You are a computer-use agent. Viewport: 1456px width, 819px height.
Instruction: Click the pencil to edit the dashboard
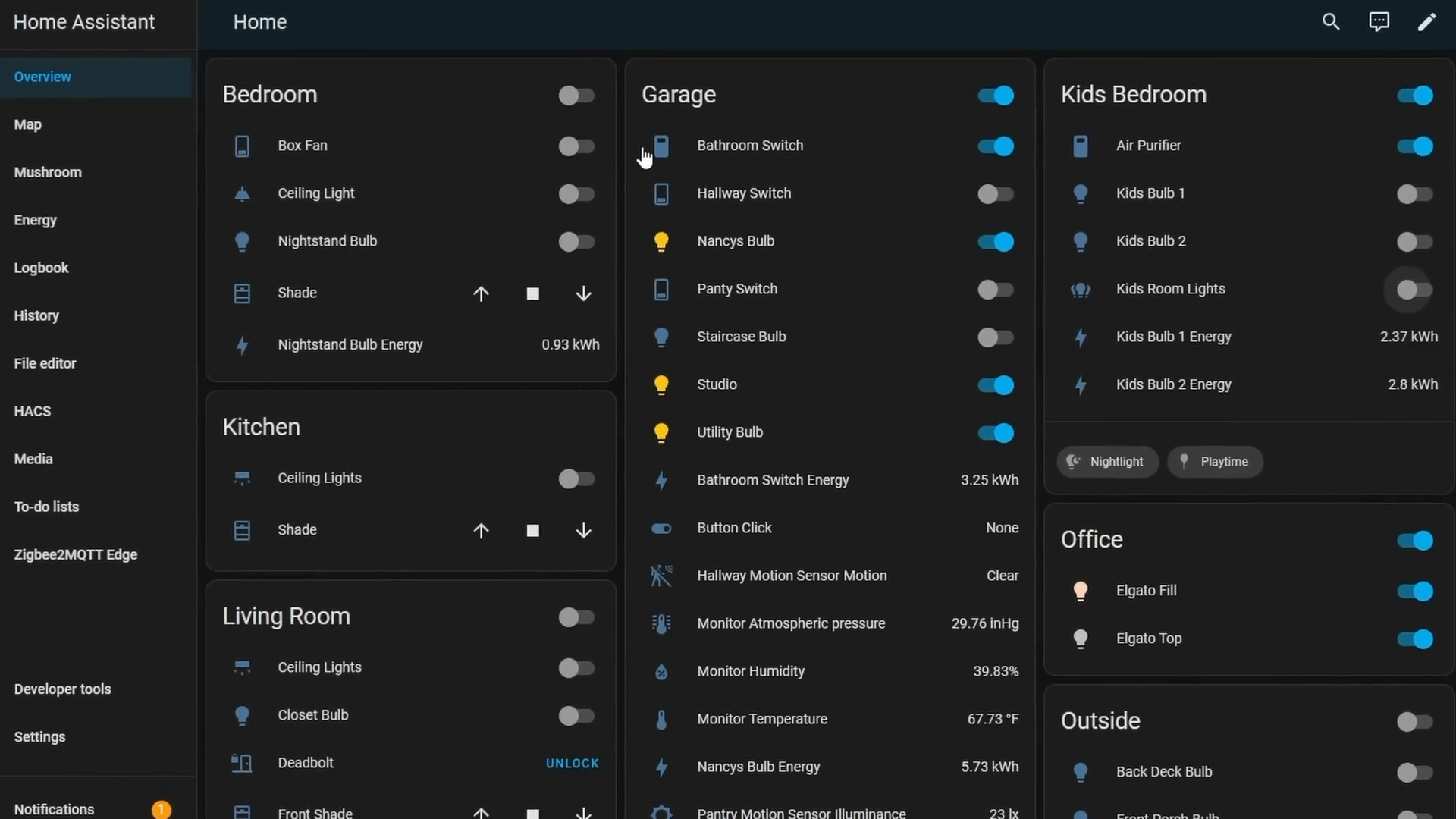coord(1427,21)
